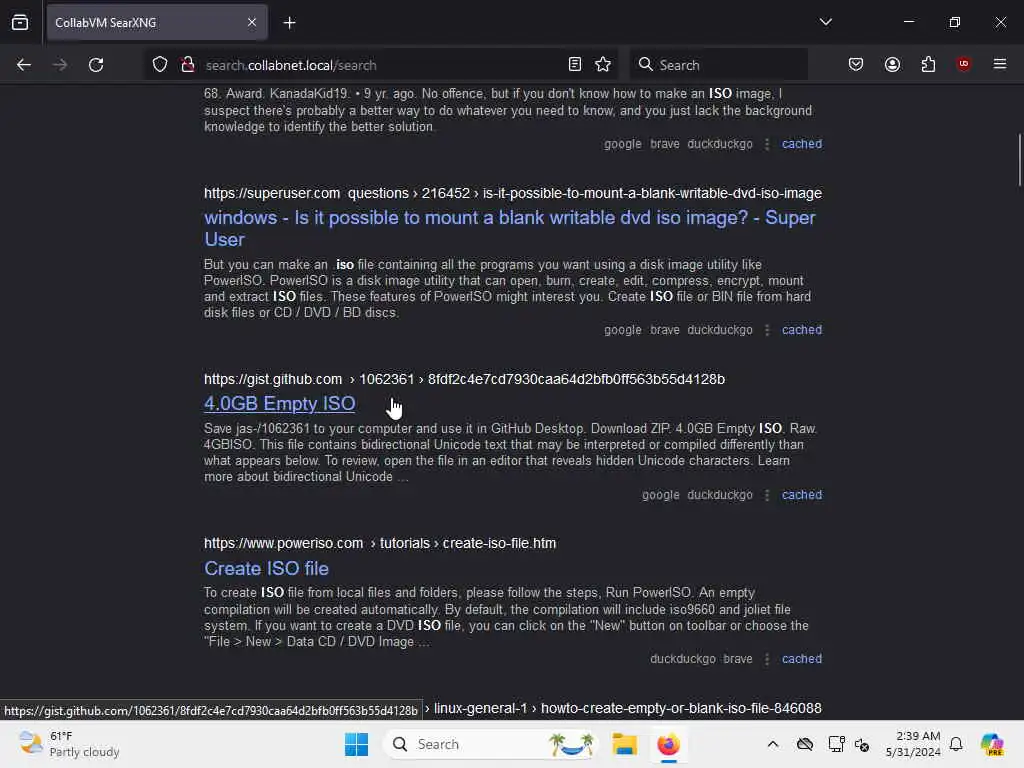The image size is (1024, 768).
Task: Open File Explorer from the taskbar
Action: coord(624,744)
